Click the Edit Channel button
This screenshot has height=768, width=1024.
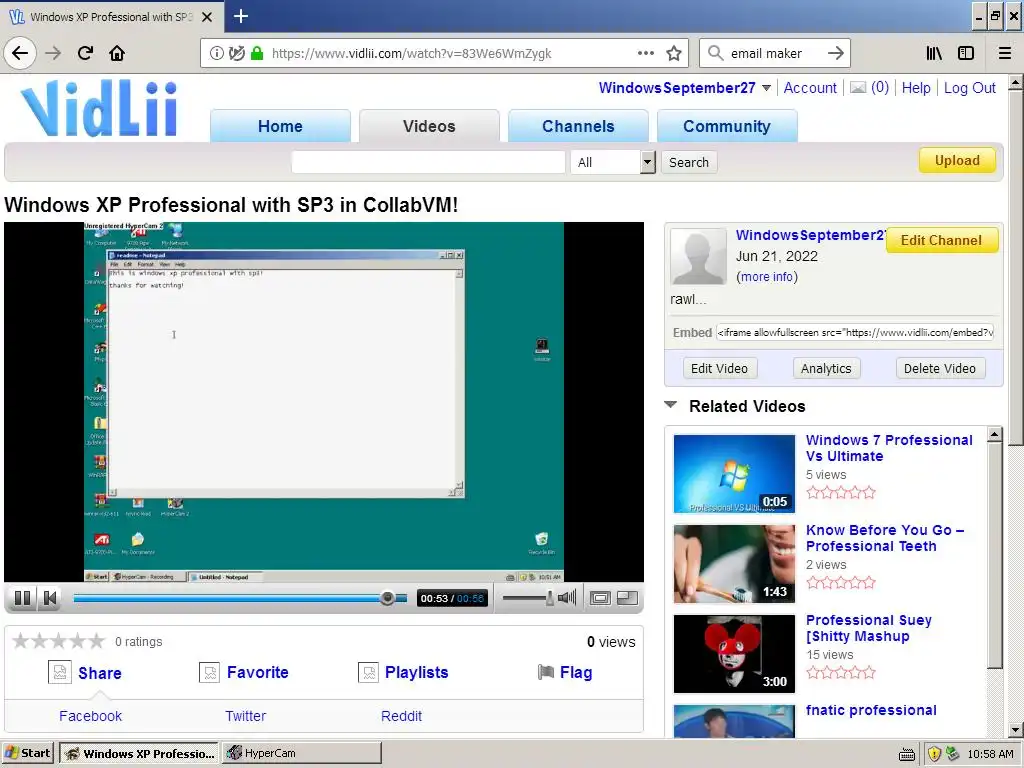[941, 240]
